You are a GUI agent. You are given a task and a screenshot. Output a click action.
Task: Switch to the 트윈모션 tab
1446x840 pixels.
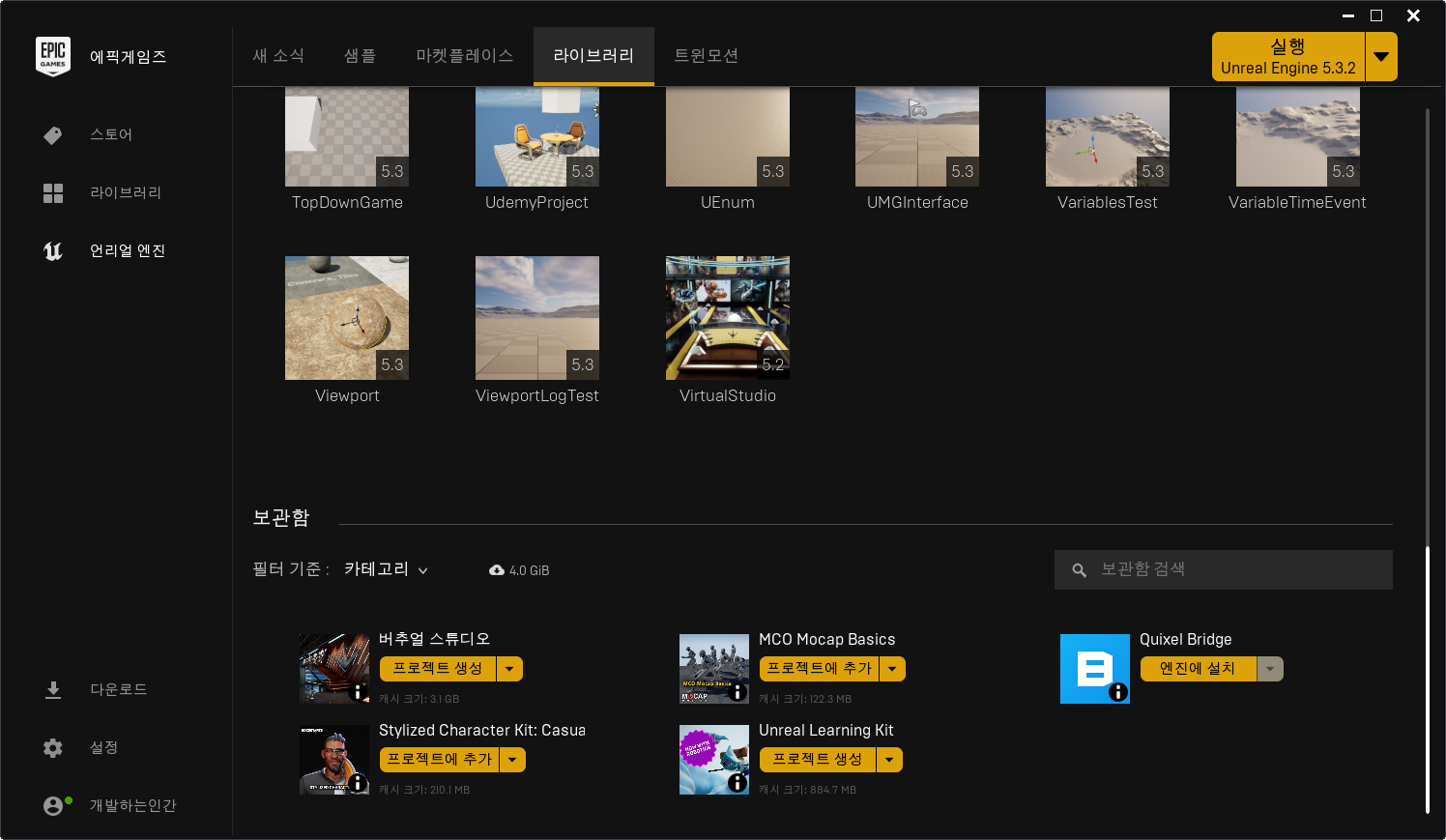[x=706, y=56]
